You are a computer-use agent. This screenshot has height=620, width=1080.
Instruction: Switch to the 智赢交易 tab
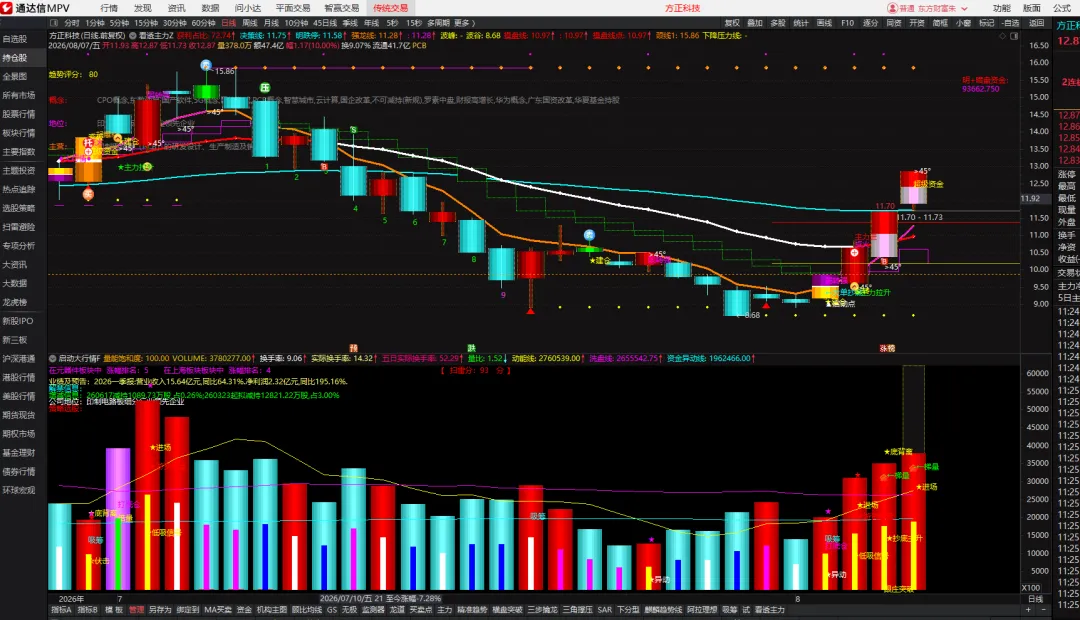click(342, 8)
